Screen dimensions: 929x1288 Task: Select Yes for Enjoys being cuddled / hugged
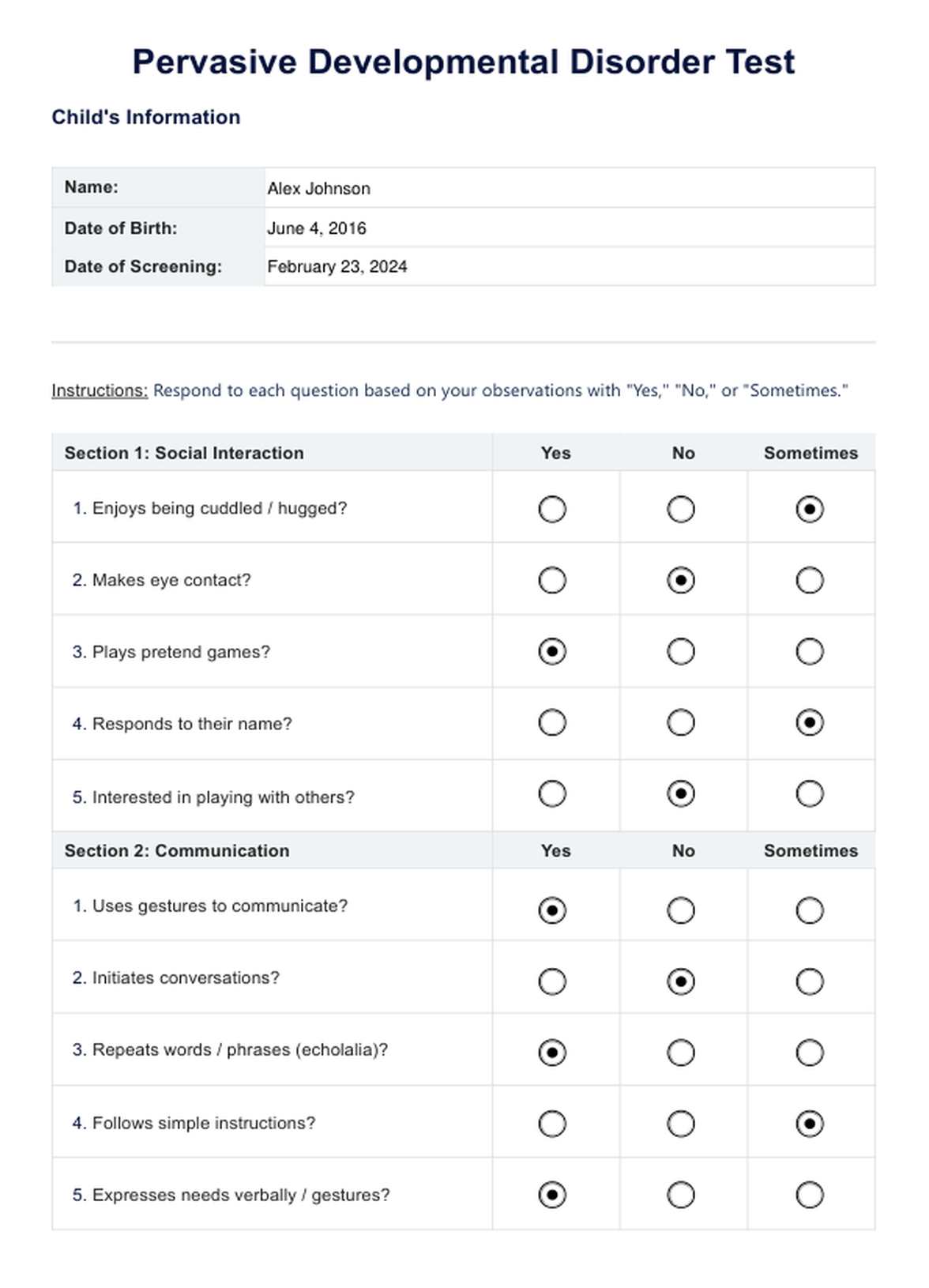tap(552, 509)
